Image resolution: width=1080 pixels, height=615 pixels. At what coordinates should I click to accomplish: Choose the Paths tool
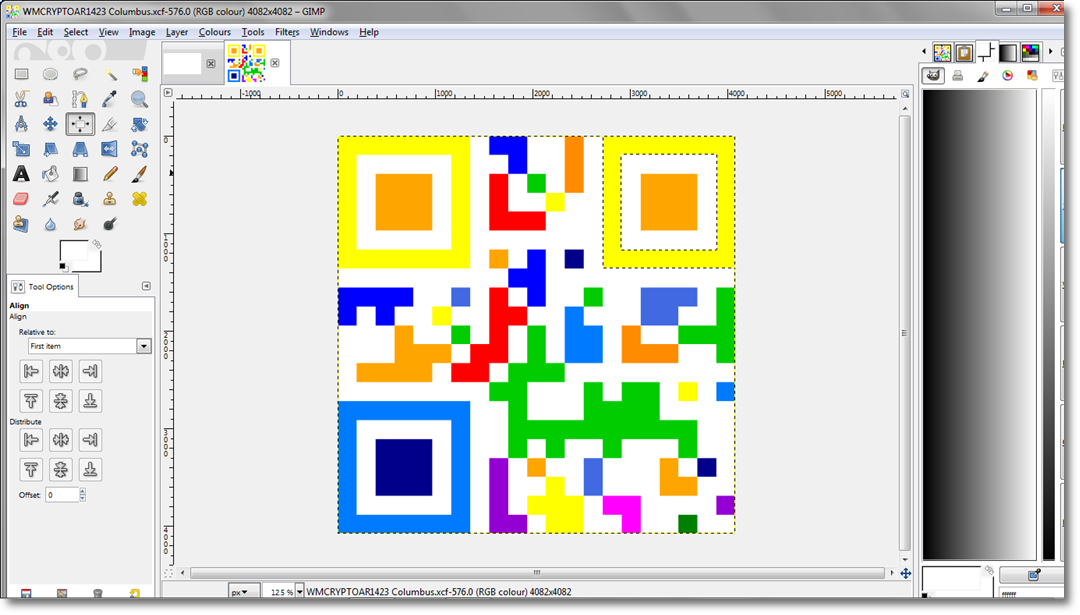tap(80, 99)
